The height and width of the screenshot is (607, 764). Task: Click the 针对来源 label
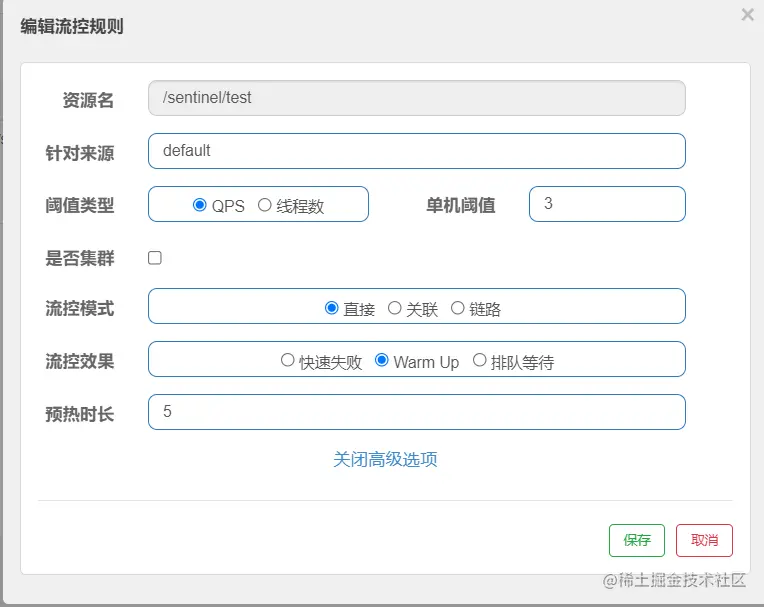point(80,153)
